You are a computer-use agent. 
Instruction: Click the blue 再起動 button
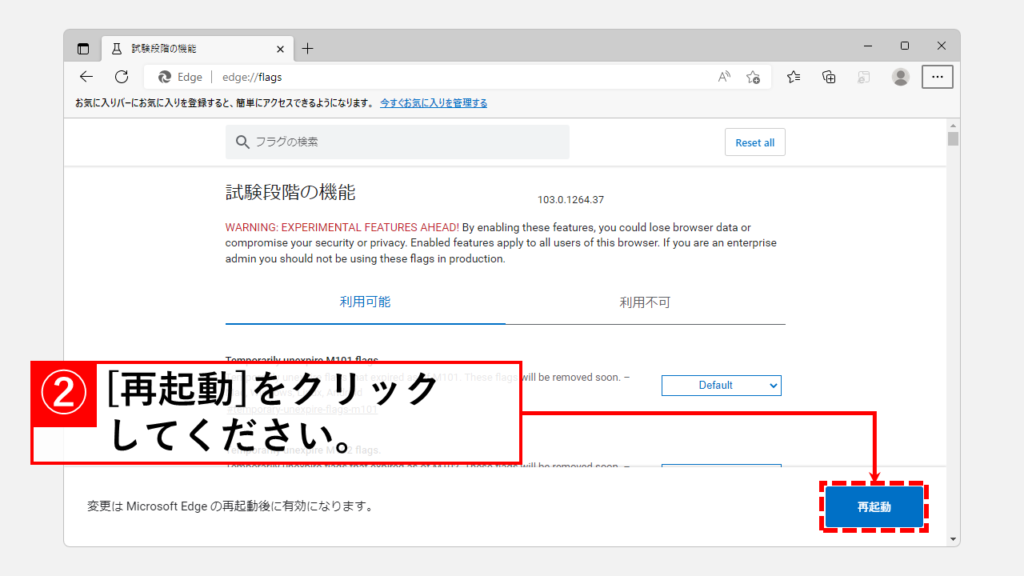[x=874, y=507]
